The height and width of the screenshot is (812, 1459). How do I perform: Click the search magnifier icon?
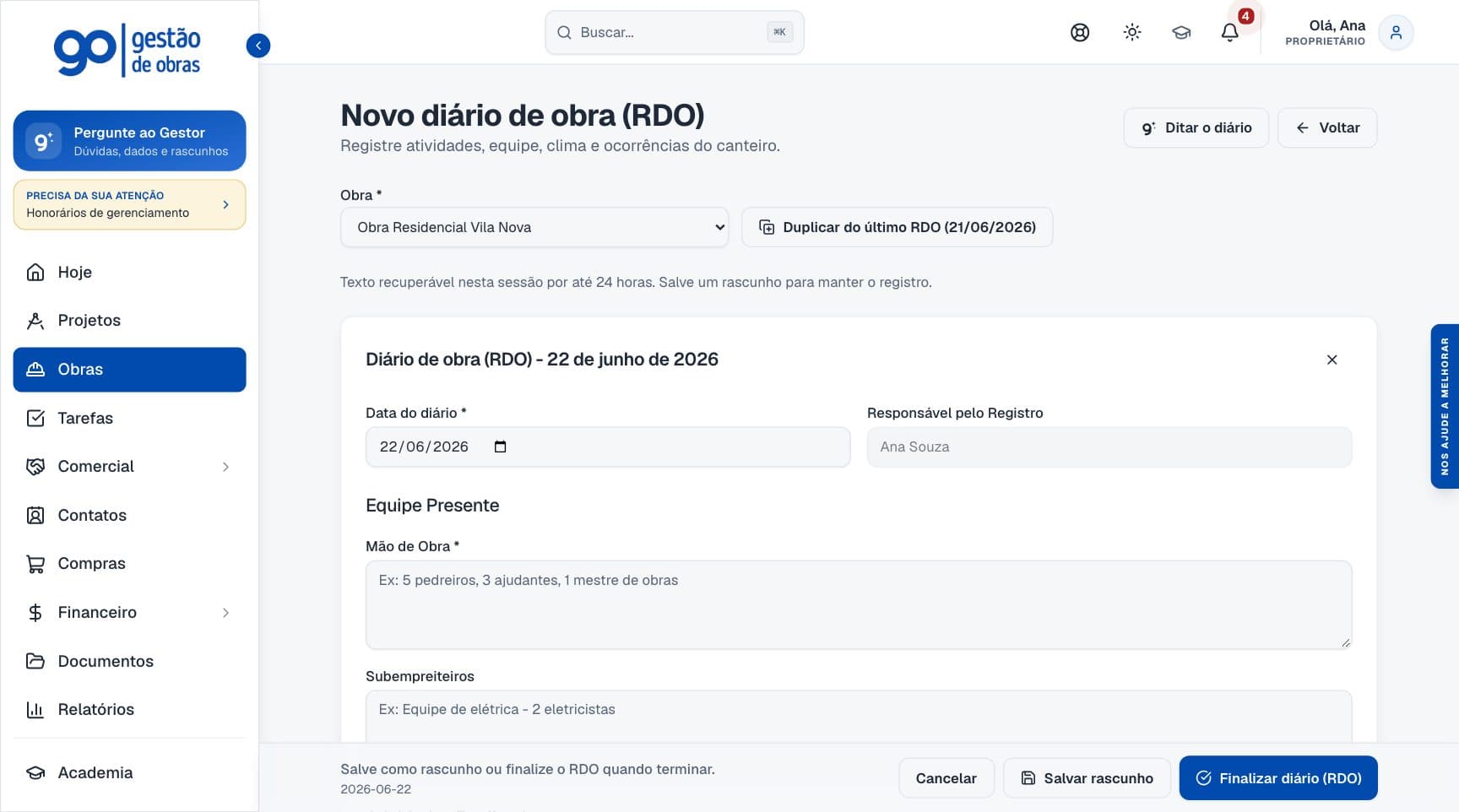(564, 33)
